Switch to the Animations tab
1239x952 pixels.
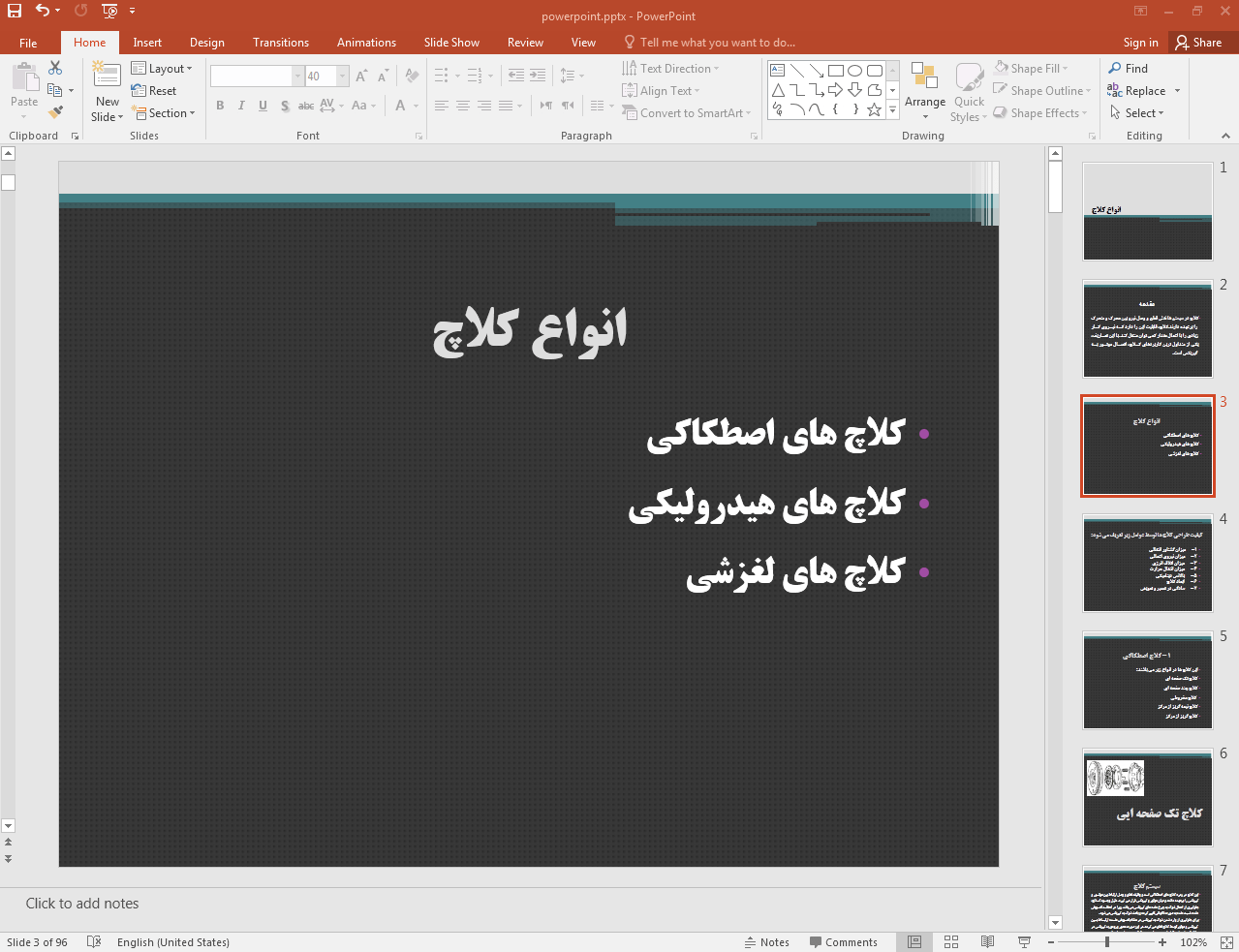(x=366, y=43)
